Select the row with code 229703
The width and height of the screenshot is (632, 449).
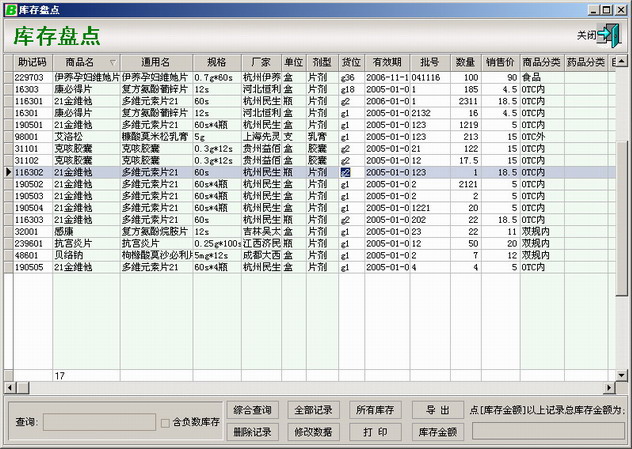click(30, 76)
